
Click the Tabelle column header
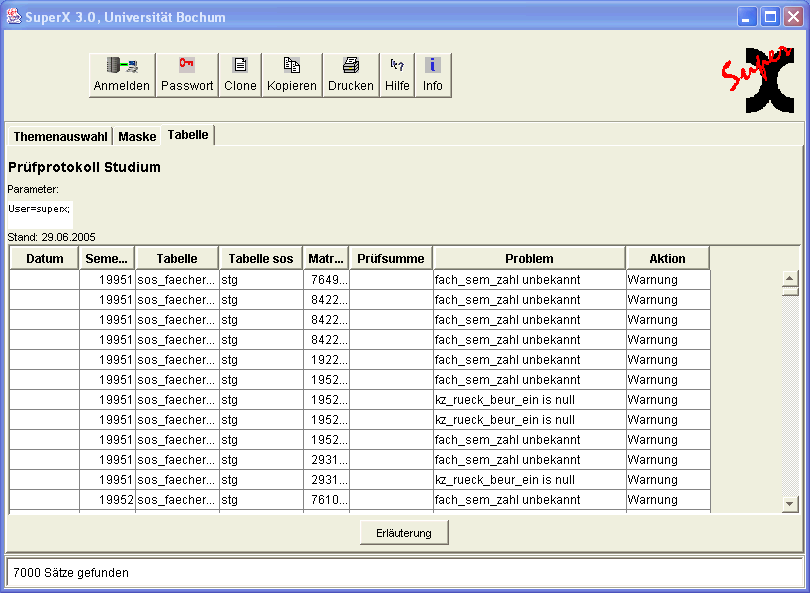[177, 258]
